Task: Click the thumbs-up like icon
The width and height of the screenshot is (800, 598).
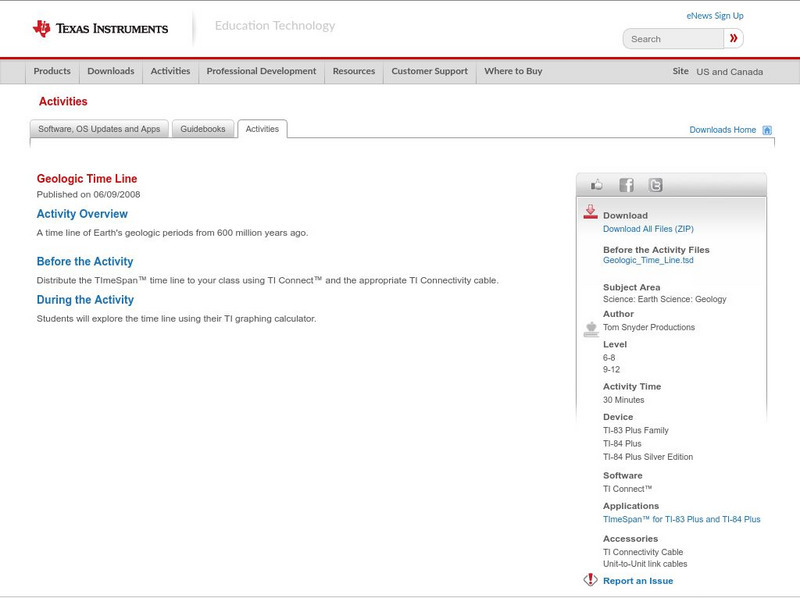Action: 597,185
